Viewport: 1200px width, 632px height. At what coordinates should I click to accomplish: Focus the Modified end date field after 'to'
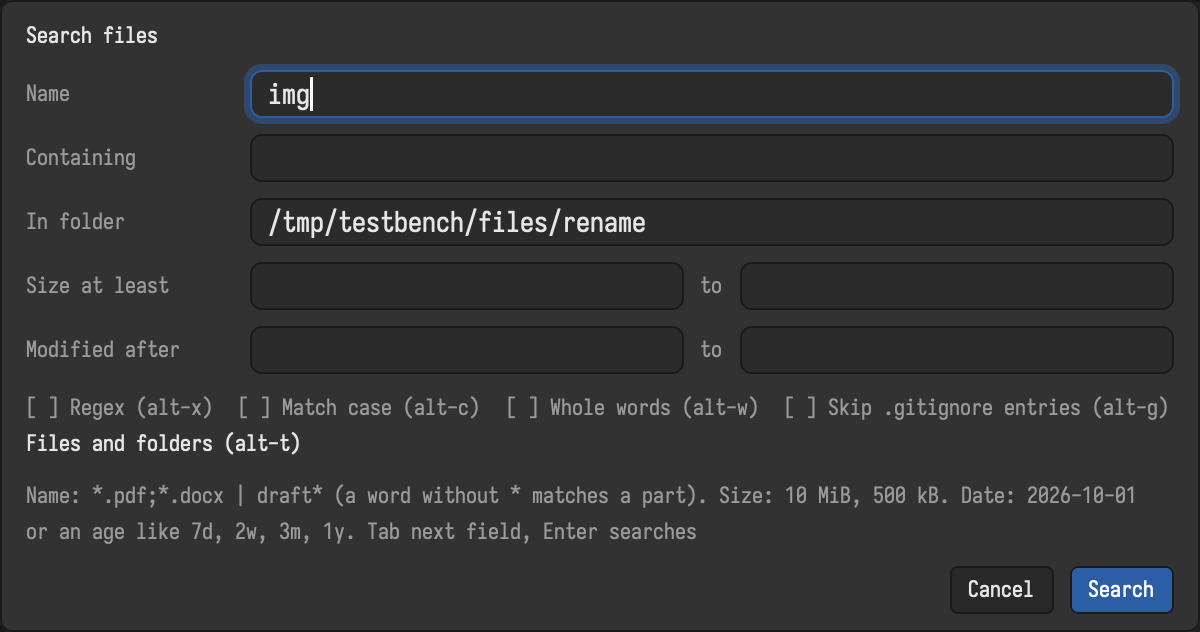click(956, 350)
